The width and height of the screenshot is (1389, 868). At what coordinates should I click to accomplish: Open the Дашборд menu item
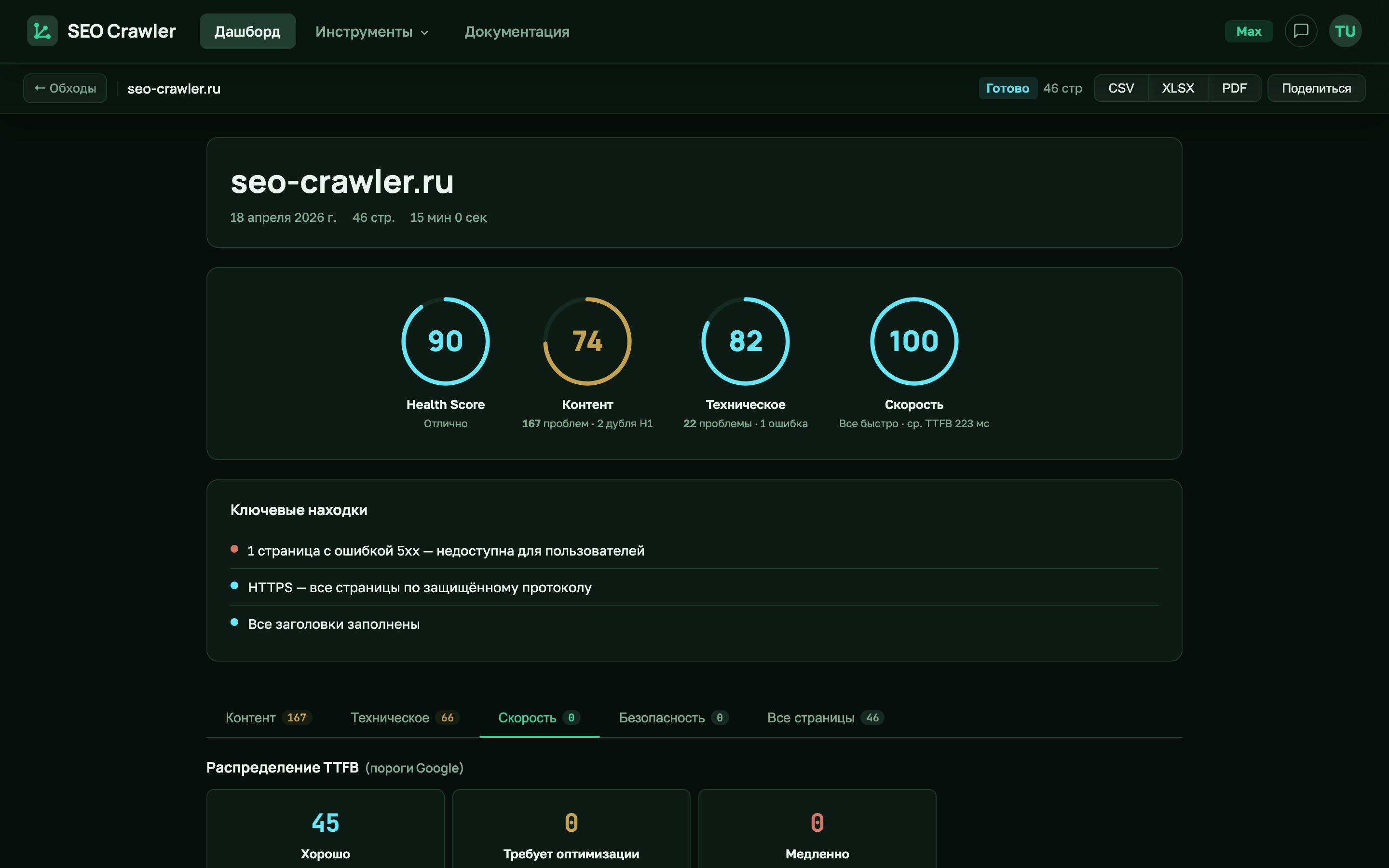coord(247,31)
